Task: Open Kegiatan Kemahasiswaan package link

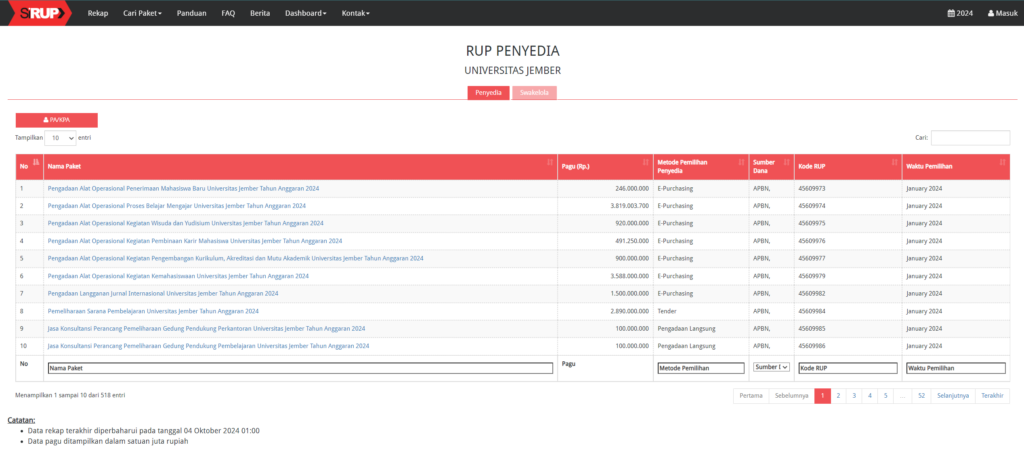Action: 178,275
